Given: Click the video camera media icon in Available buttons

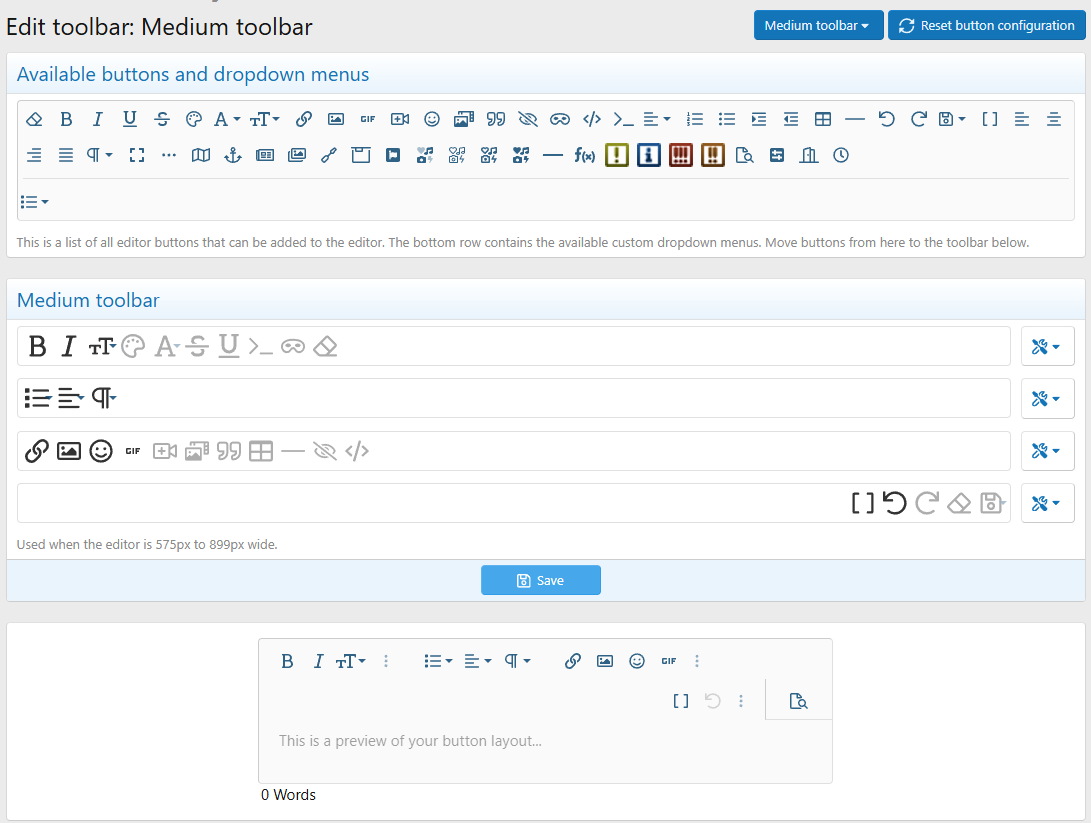Looking at the screenshot, I should click(399, 119).
